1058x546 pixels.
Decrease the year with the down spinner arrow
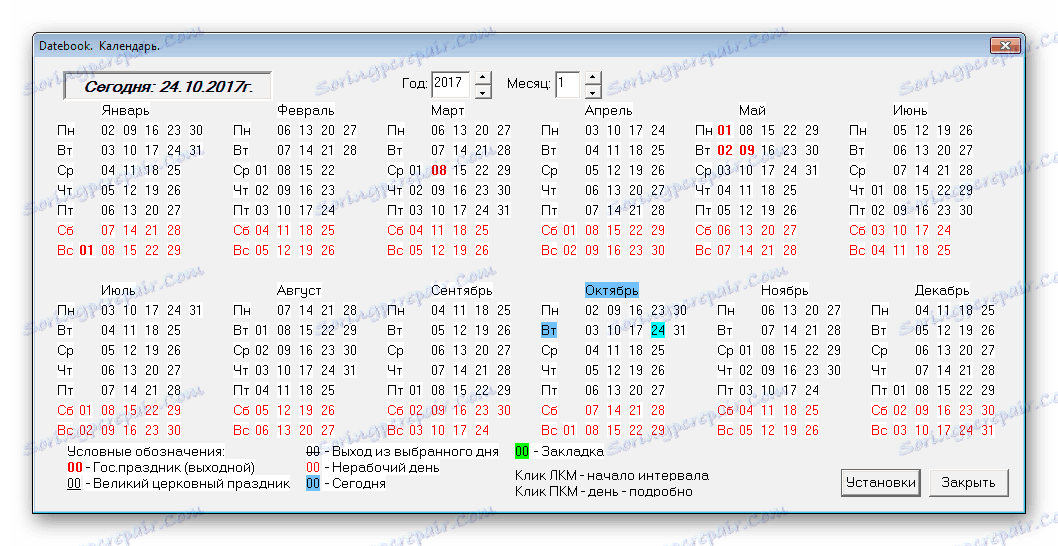pyautogui.click(x=483, y=92)
